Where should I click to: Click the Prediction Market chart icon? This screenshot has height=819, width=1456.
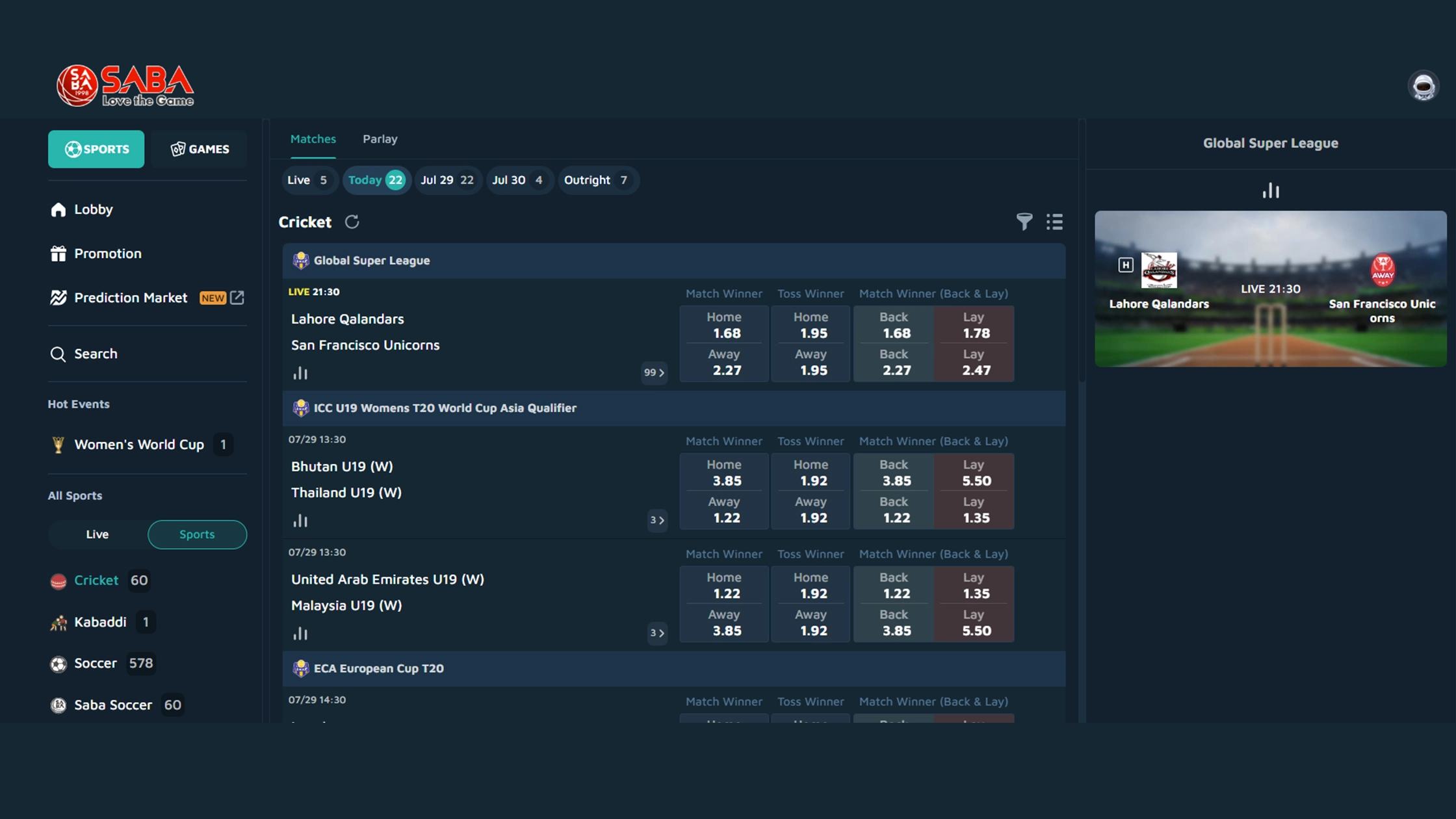coord(58,298)
